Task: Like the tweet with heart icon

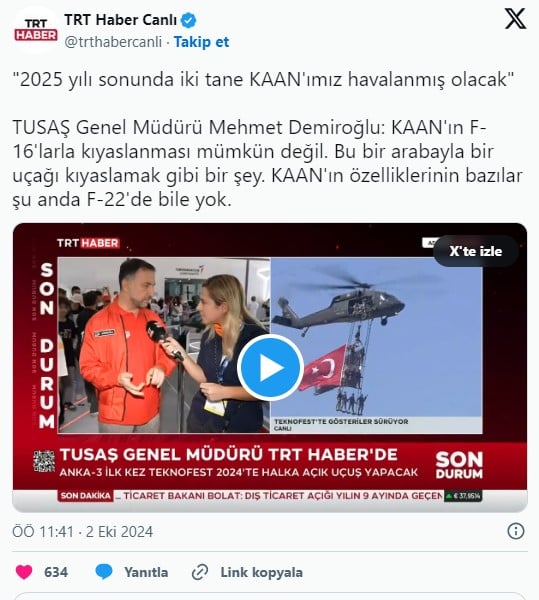Action: tap(24, 572)
